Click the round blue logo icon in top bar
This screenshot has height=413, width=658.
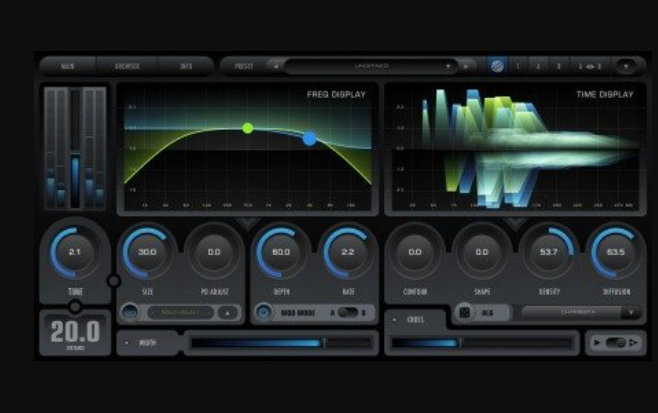coord(497,66)
